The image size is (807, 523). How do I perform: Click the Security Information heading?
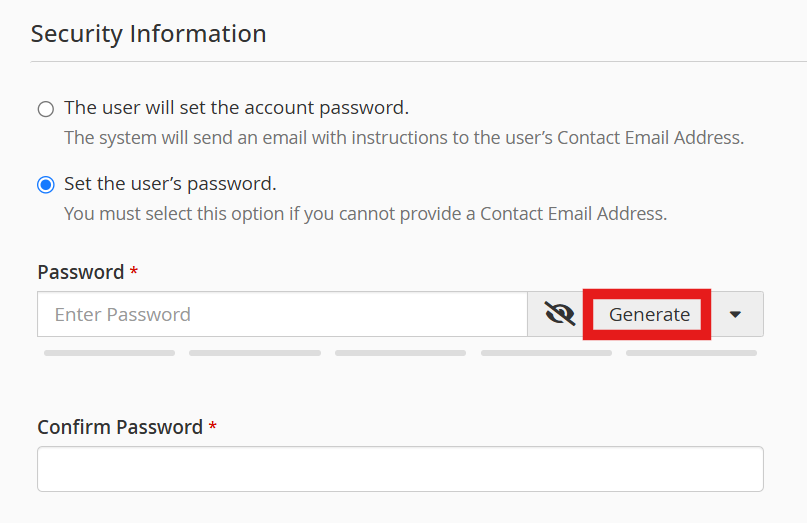[148, 33]
